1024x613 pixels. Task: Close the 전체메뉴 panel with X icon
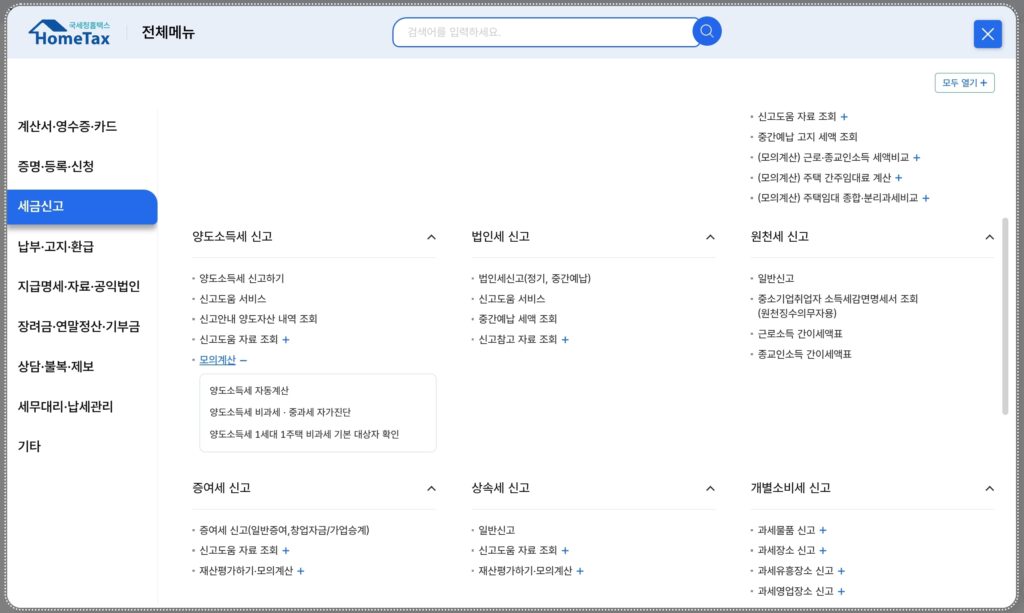(987, 34)
